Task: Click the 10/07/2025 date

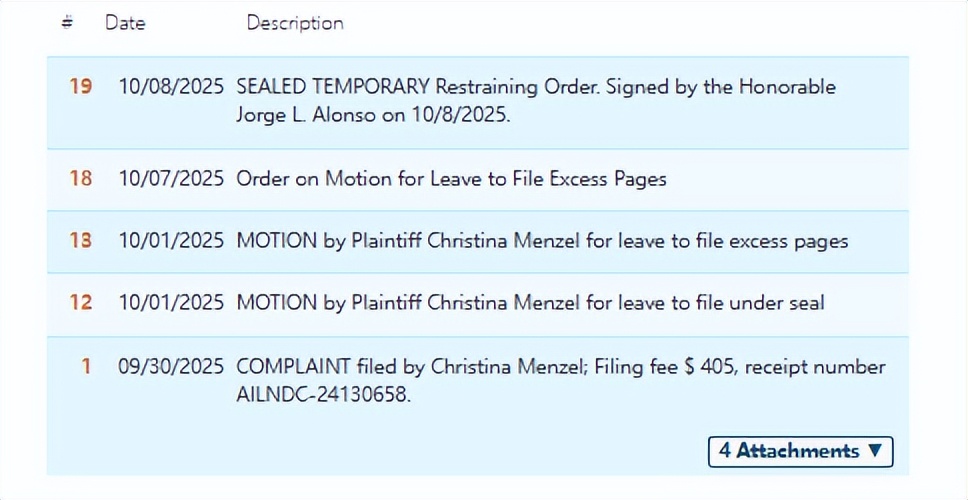Action: 171,179
